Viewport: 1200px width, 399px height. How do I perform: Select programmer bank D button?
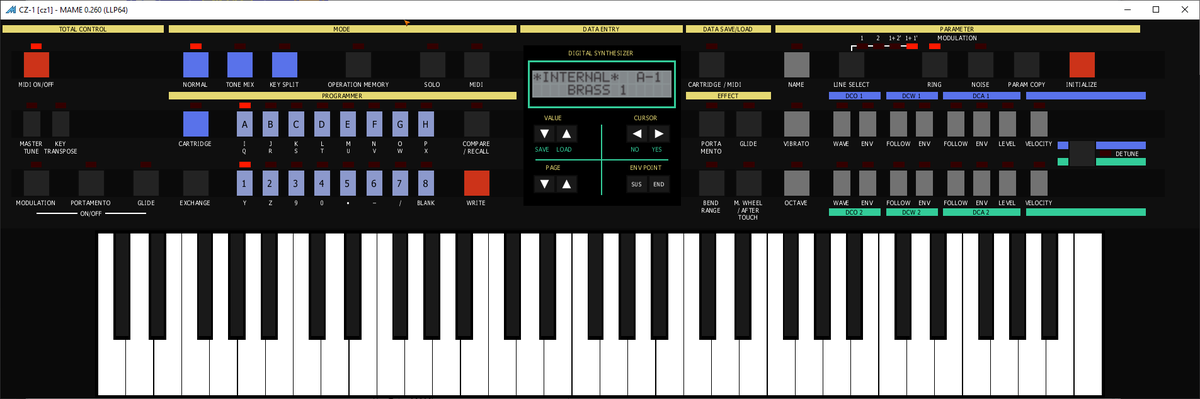click(321, 124)
